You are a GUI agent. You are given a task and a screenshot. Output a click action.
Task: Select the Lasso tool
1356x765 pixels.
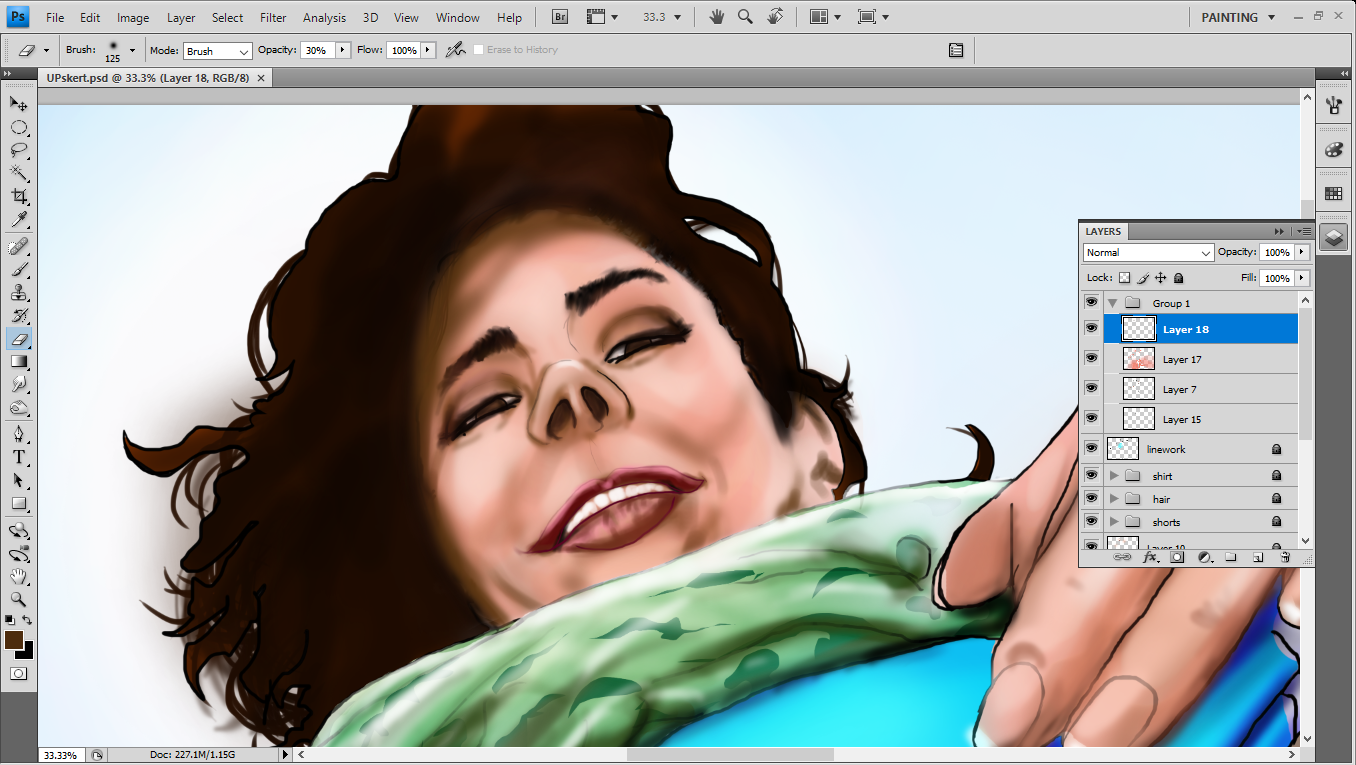(19, 150)
